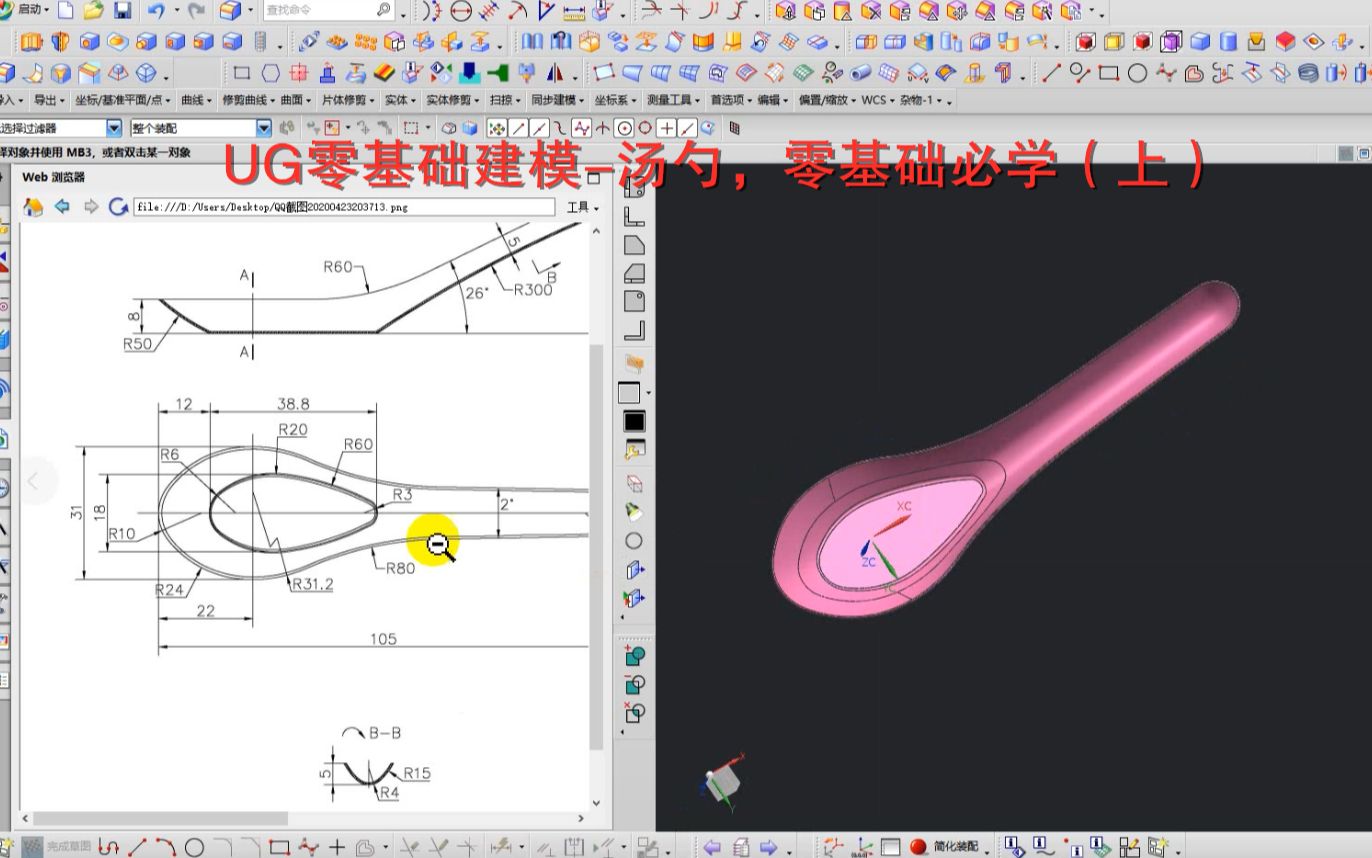Open the 首选项 preferences menu
Viewport: 1372px width, 858px height.
pyautogui.click(x=730, y=100)
